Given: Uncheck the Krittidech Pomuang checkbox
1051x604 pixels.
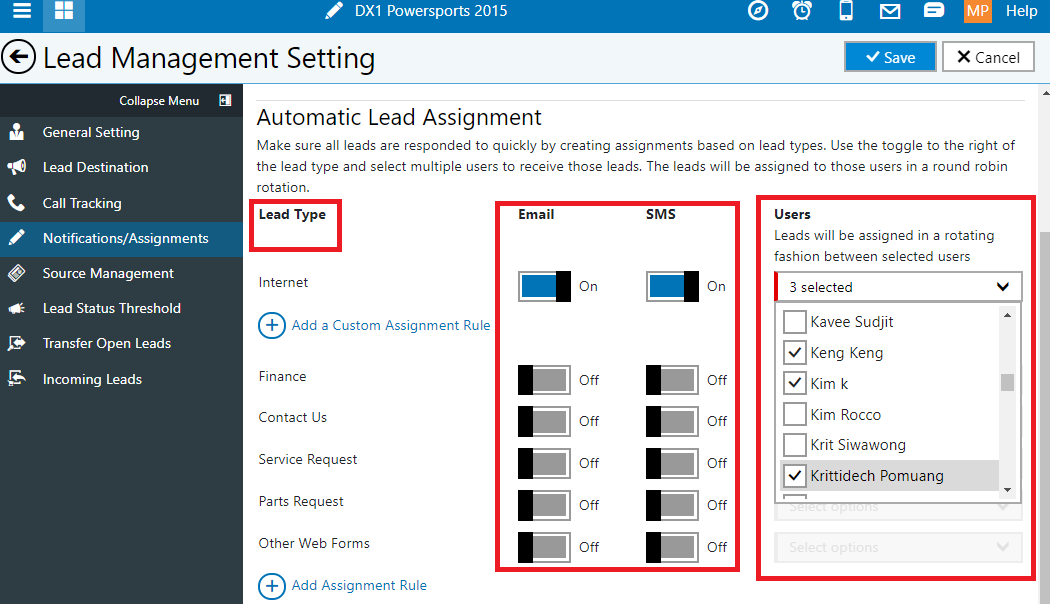Looking at the screenshot, I should point(795,475).
